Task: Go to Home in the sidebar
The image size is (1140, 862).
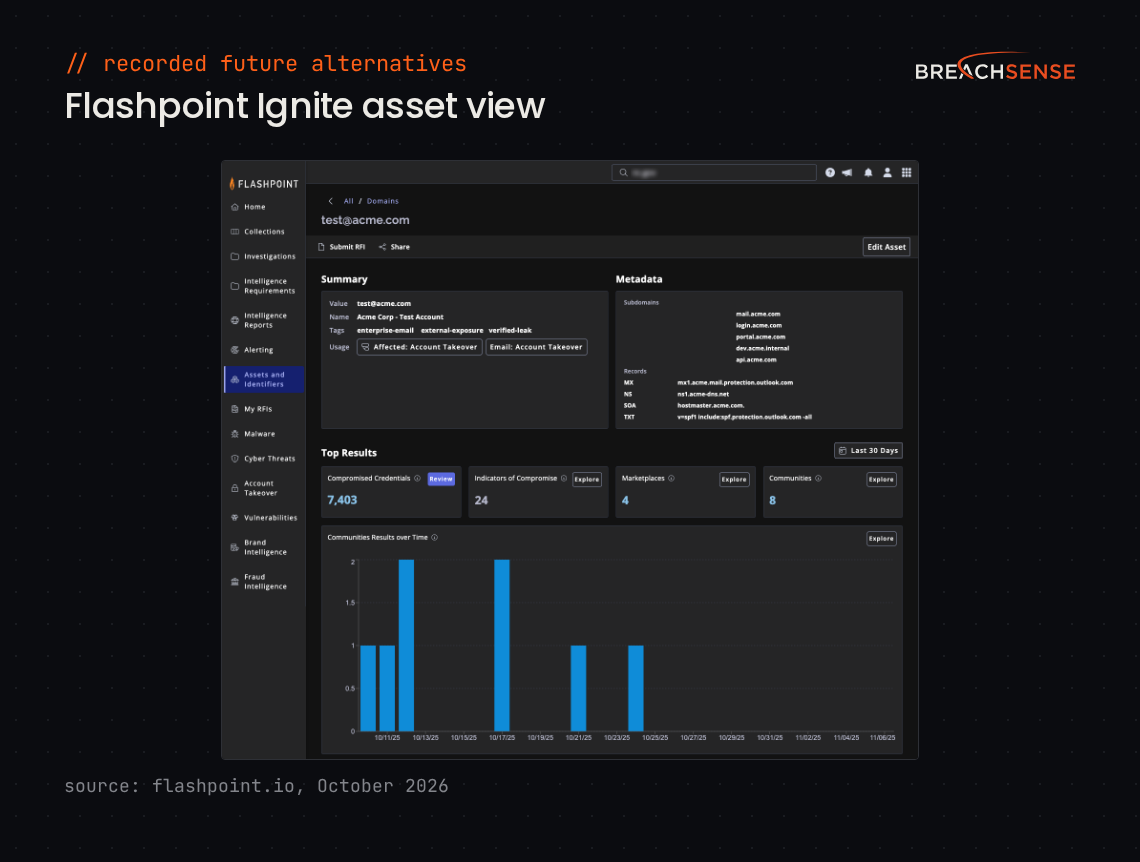Action: [x=254, y=207]
